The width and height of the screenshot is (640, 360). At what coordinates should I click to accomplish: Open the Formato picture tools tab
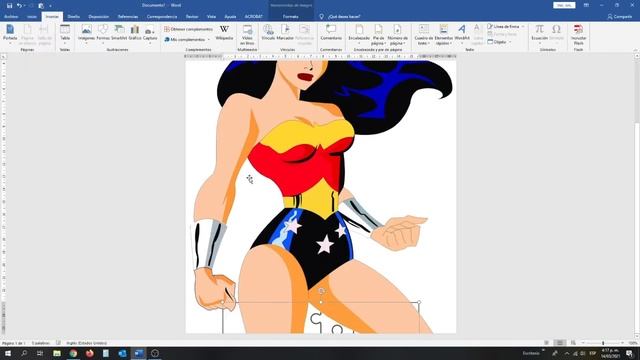[x=291, y=17]
